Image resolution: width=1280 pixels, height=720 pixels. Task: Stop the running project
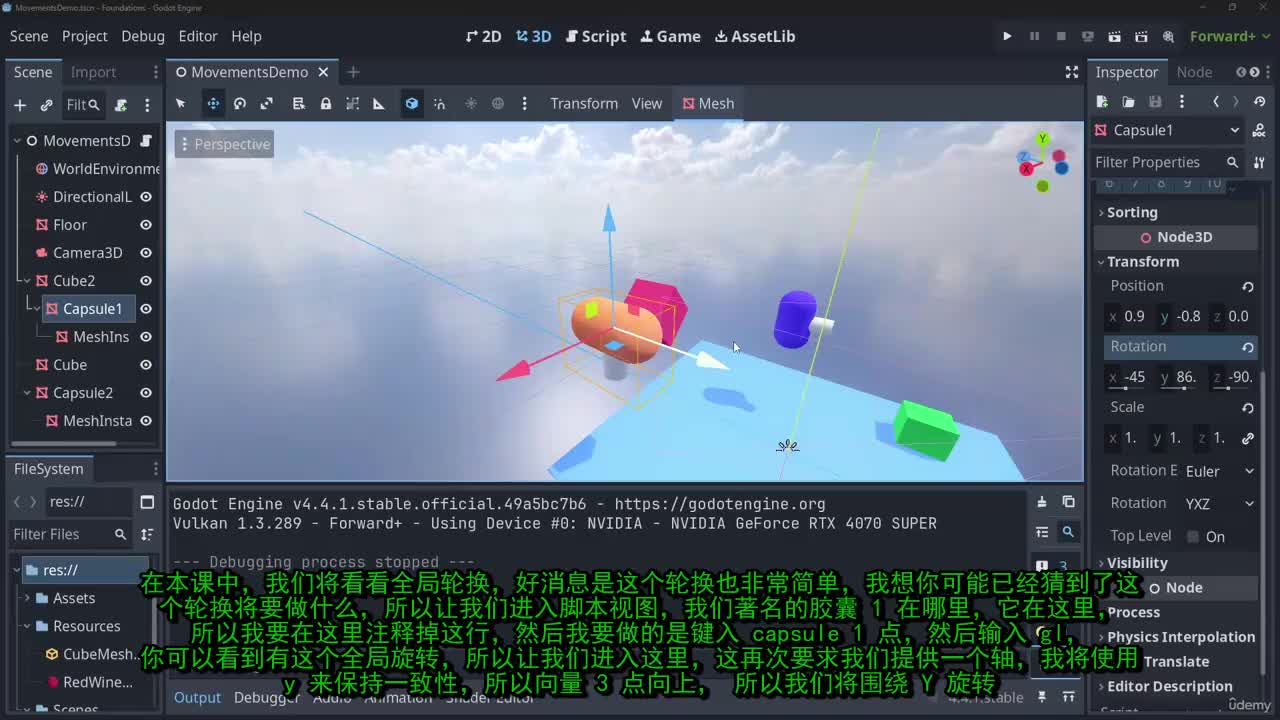pos(1061,36)
